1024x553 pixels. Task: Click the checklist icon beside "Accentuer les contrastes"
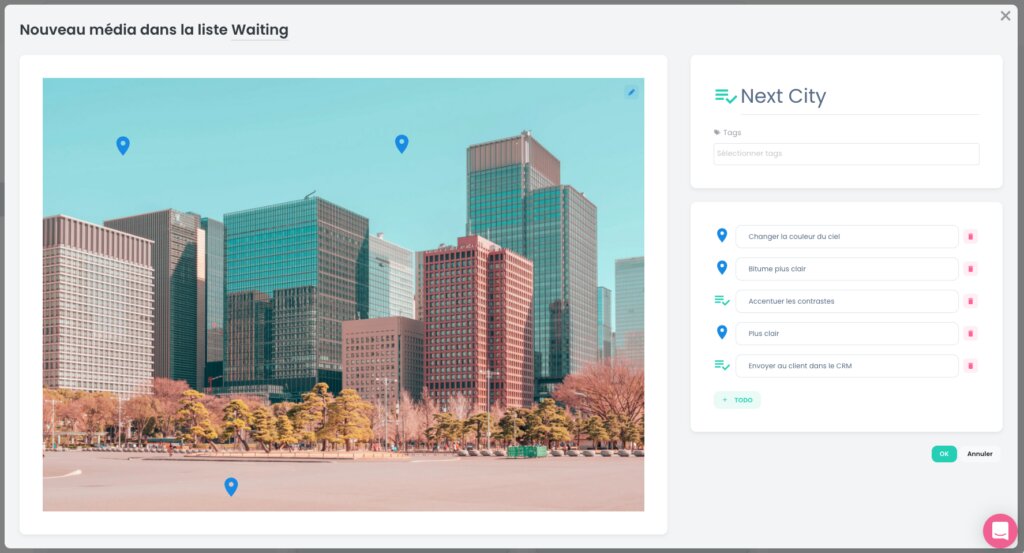(722, 300)
